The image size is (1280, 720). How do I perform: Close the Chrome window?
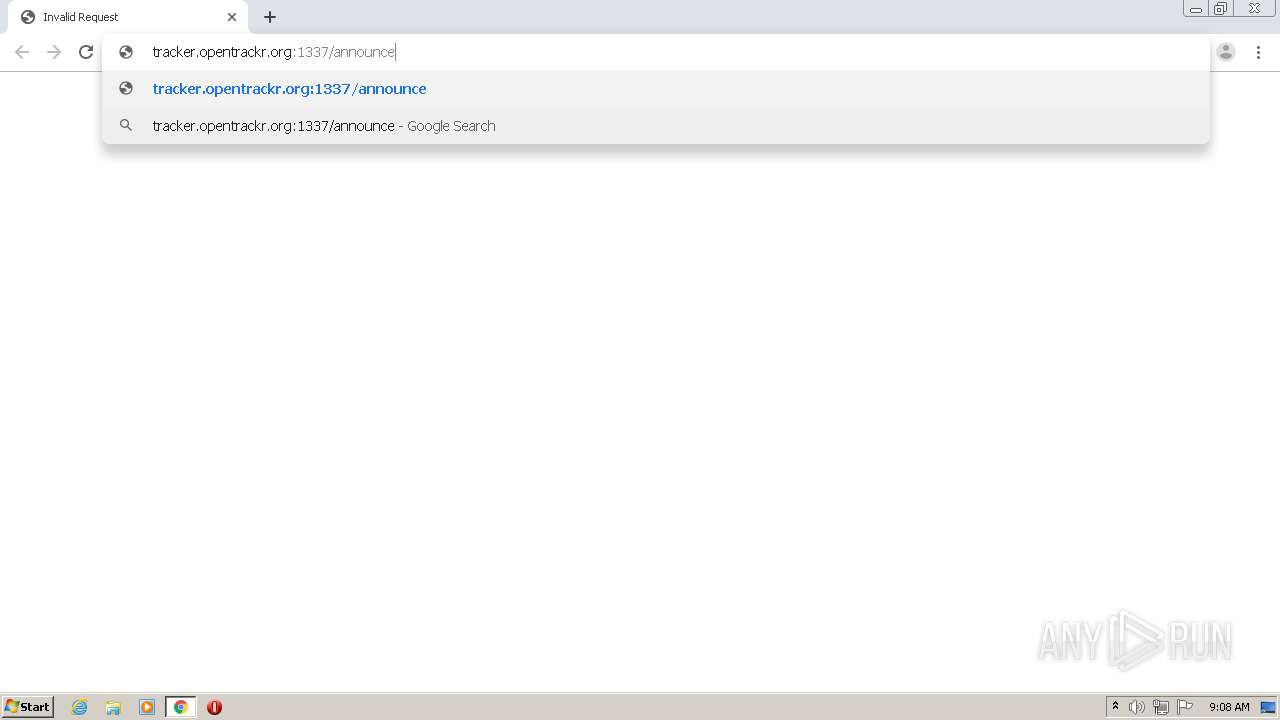click(1254, 9)
